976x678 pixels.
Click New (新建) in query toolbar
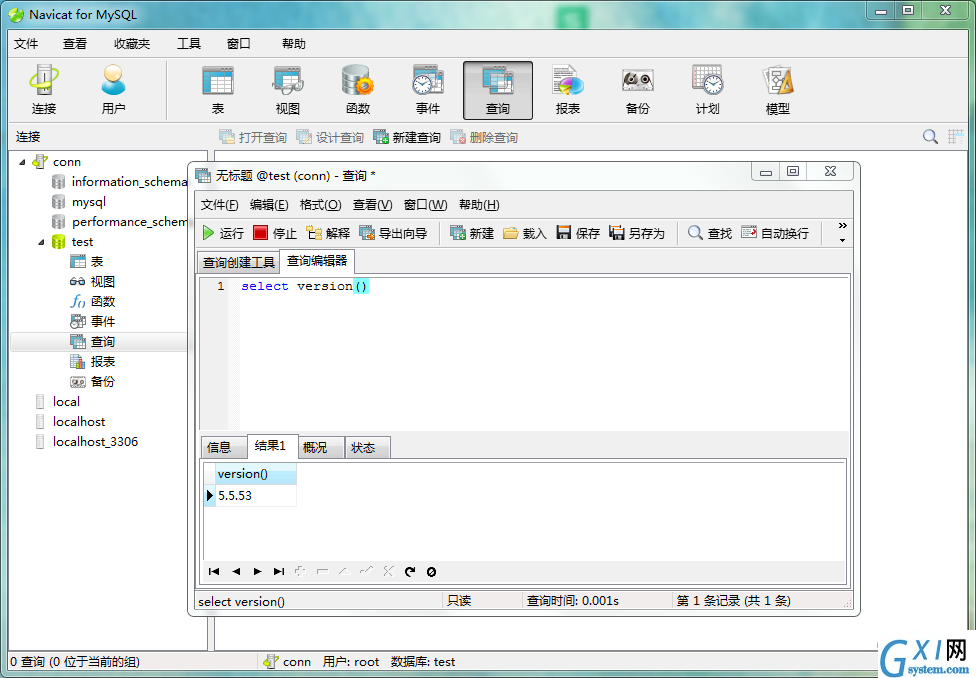pyautogui.click(x=472, y=233)
